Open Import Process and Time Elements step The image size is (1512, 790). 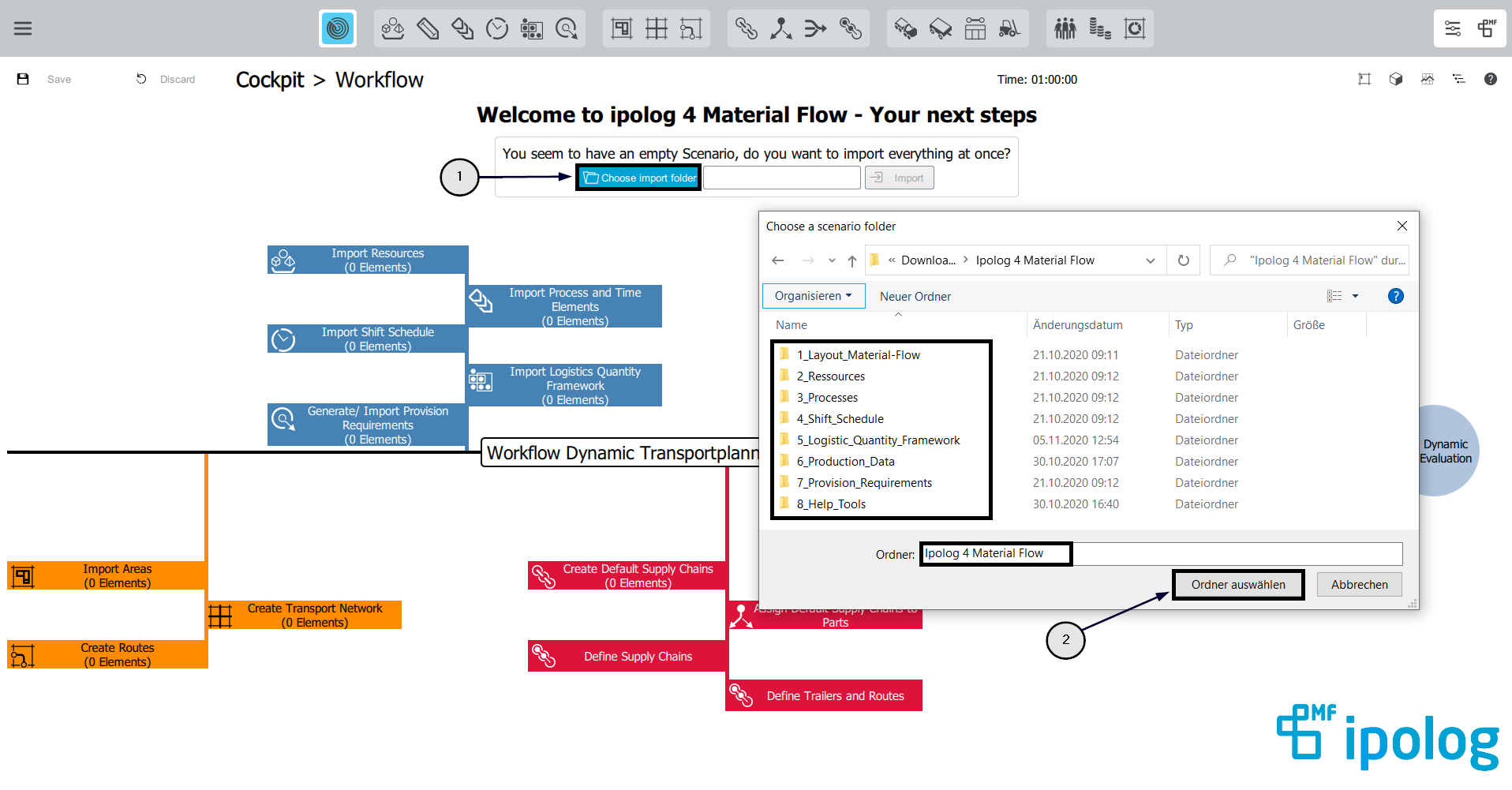[565, 306]
